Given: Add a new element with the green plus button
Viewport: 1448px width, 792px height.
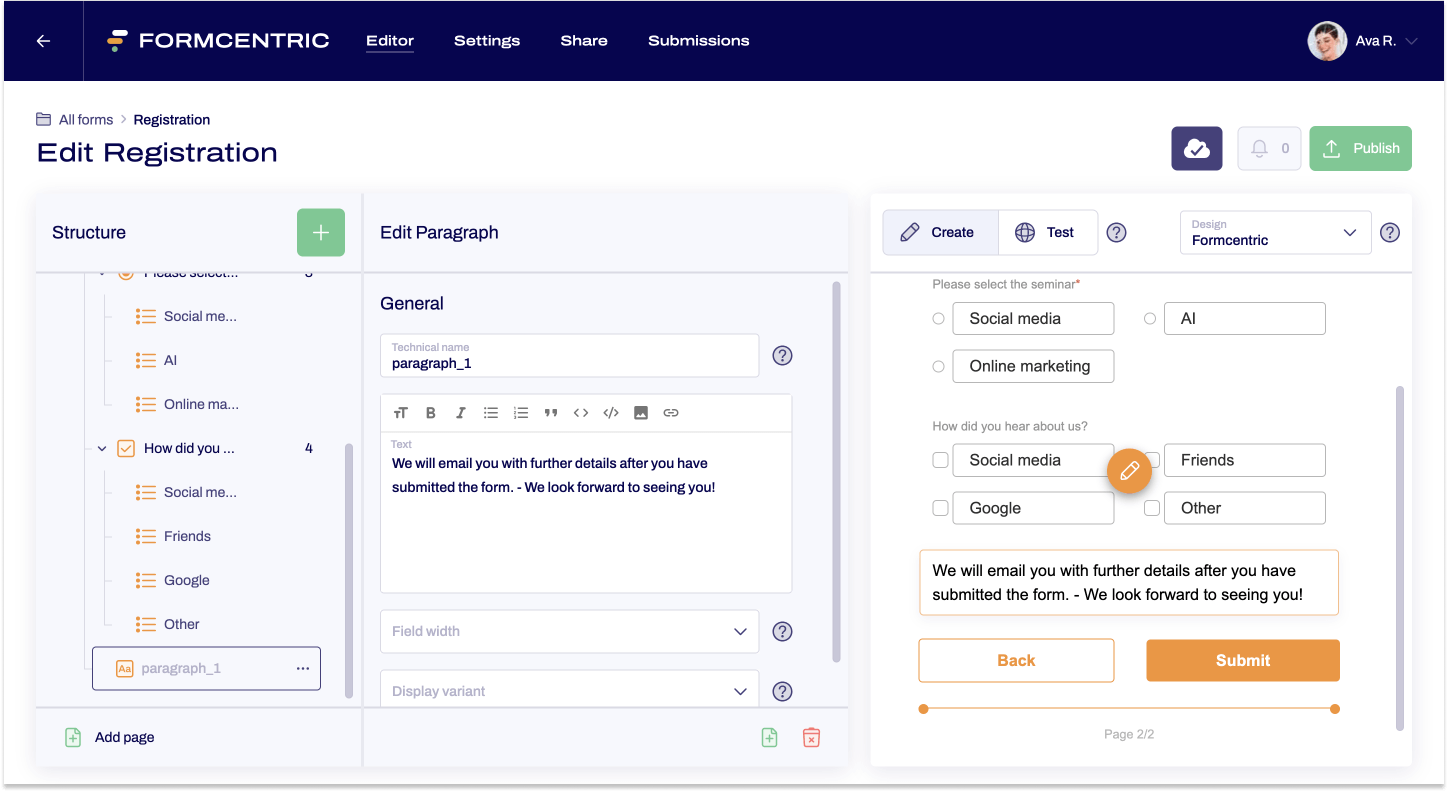Looking at the screenshot, I should point(320,232).
